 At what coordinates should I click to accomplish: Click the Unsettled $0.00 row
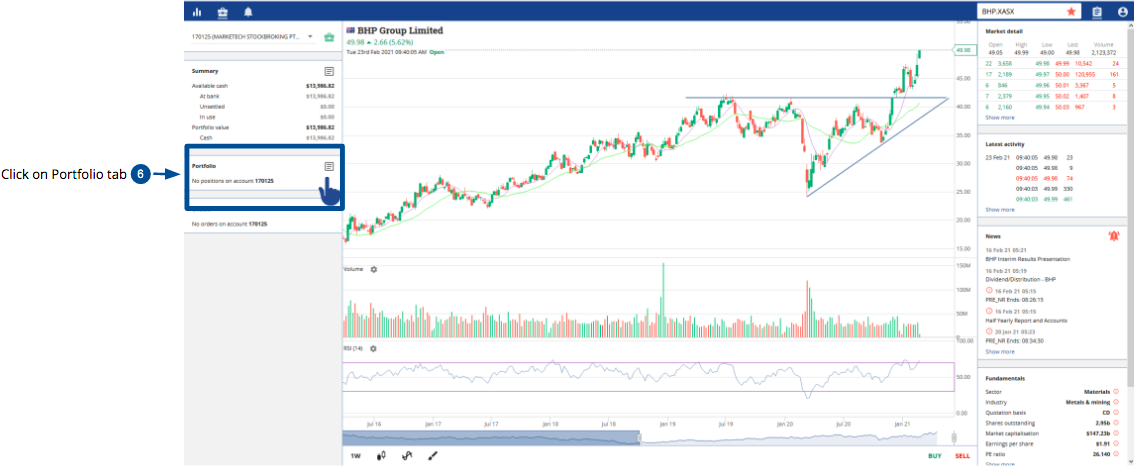pyautogui.click(x=263, y=106)
